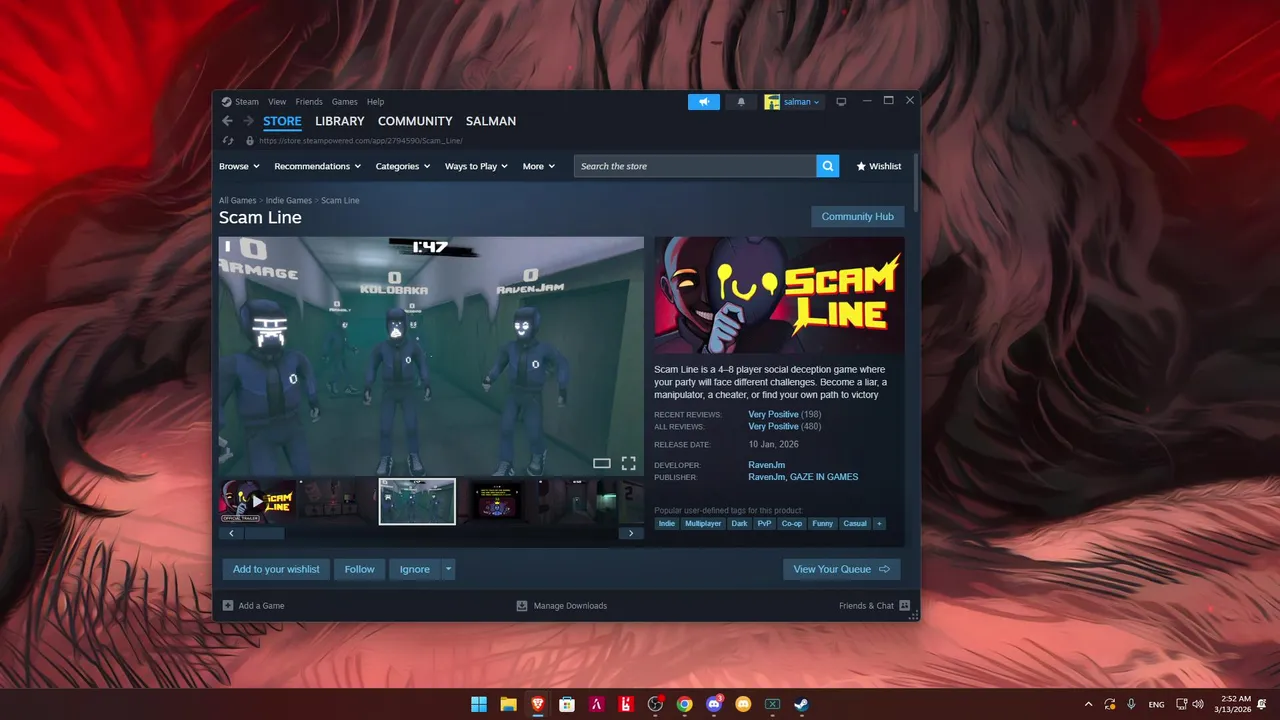Click the Ignore button

[x=415, y=569]
